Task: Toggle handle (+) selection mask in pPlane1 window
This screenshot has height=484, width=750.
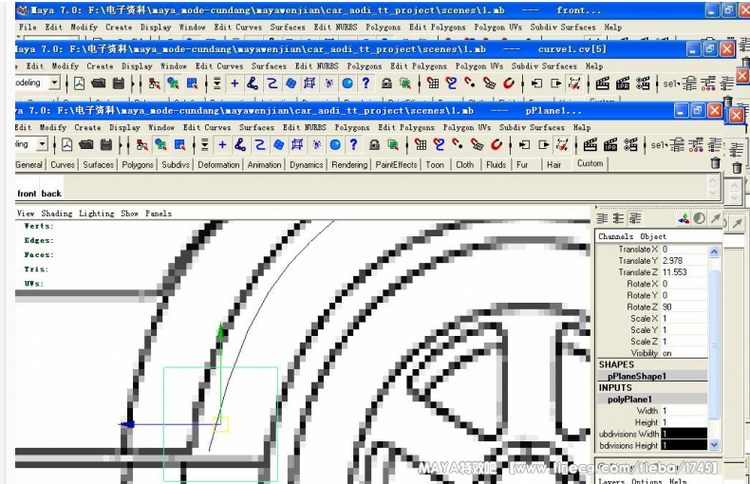Action: pos(222,144)
